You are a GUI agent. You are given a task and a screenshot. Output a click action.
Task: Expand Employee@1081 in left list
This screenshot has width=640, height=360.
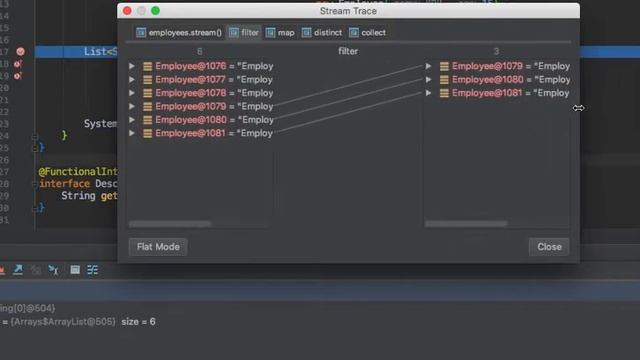point(132,133)
